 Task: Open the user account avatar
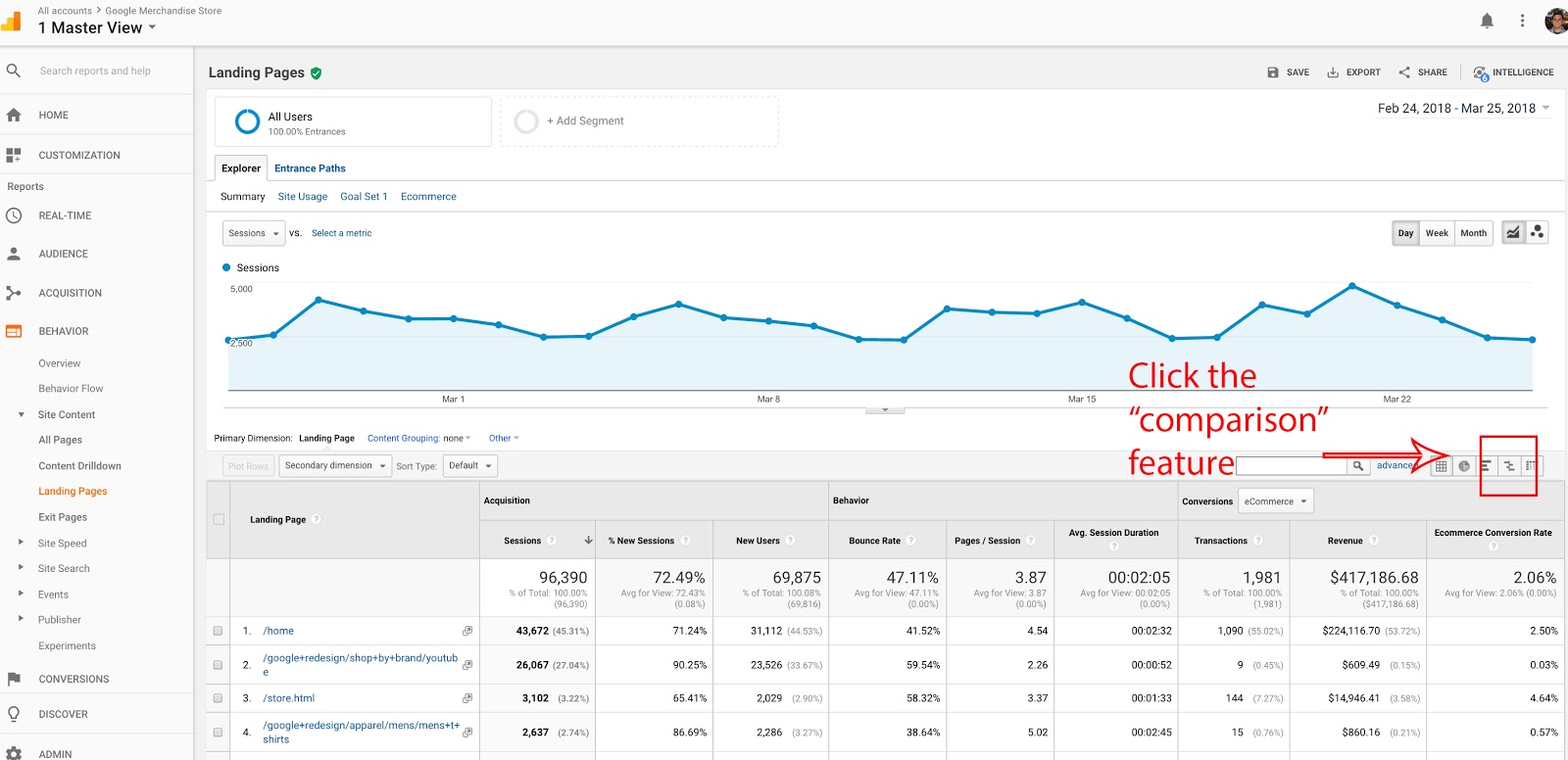(1556, 21)
